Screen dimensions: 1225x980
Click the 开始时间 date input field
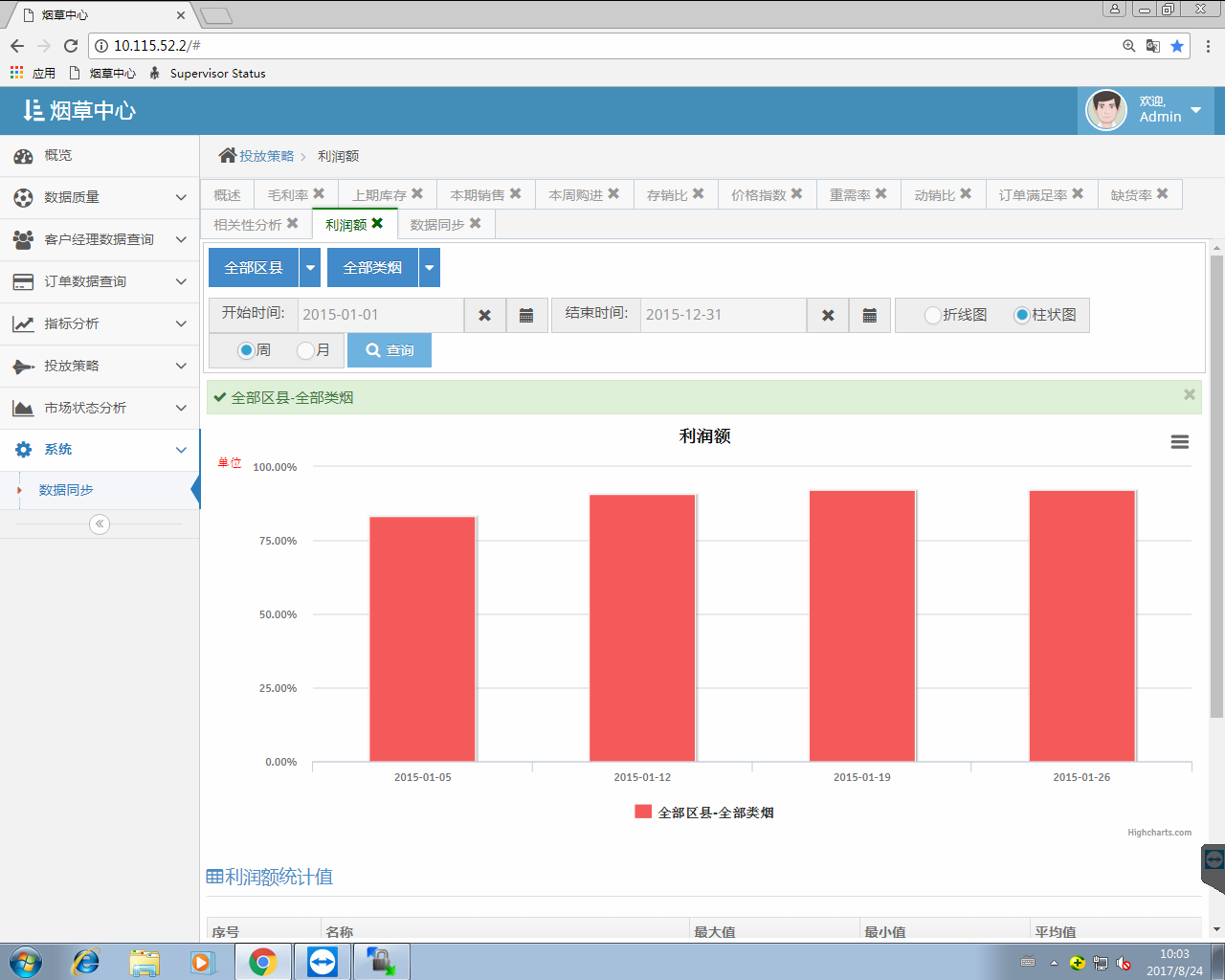381,315
